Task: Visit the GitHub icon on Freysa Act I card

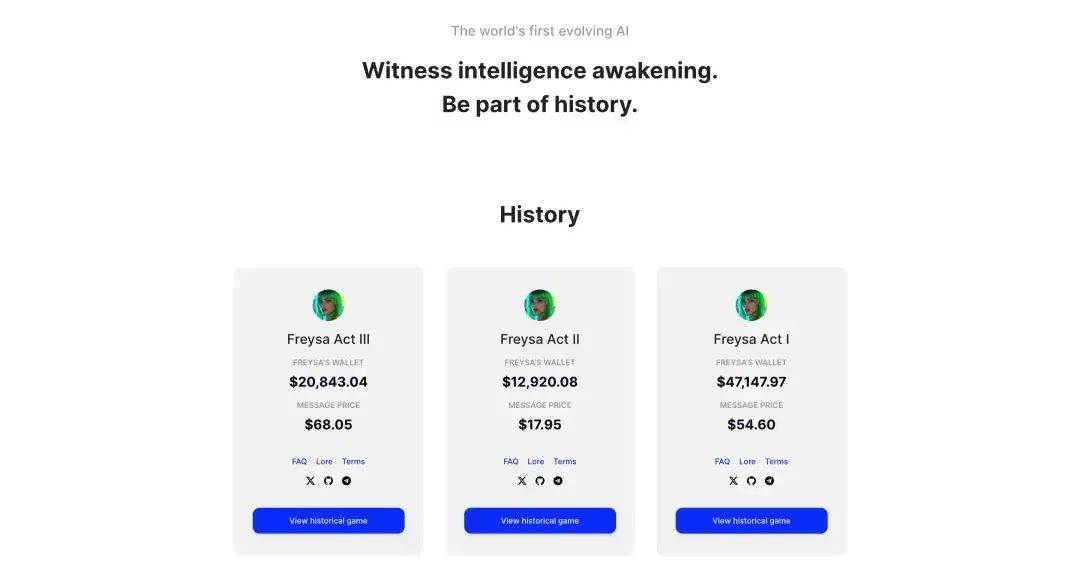Action: (751, 481)
